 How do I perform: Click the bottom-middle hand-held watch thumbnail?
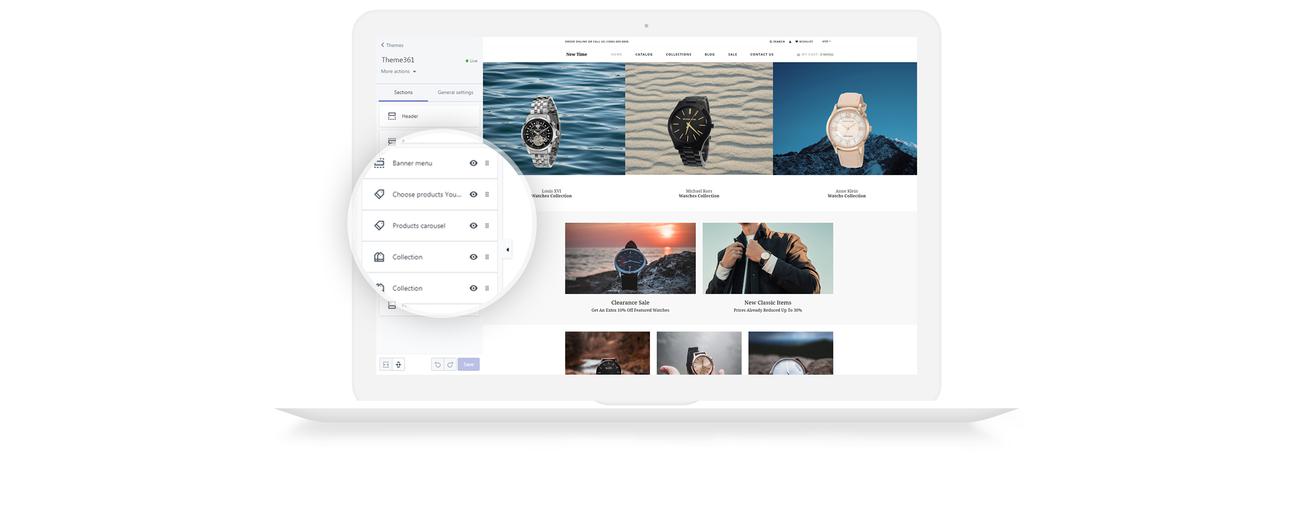699,353
